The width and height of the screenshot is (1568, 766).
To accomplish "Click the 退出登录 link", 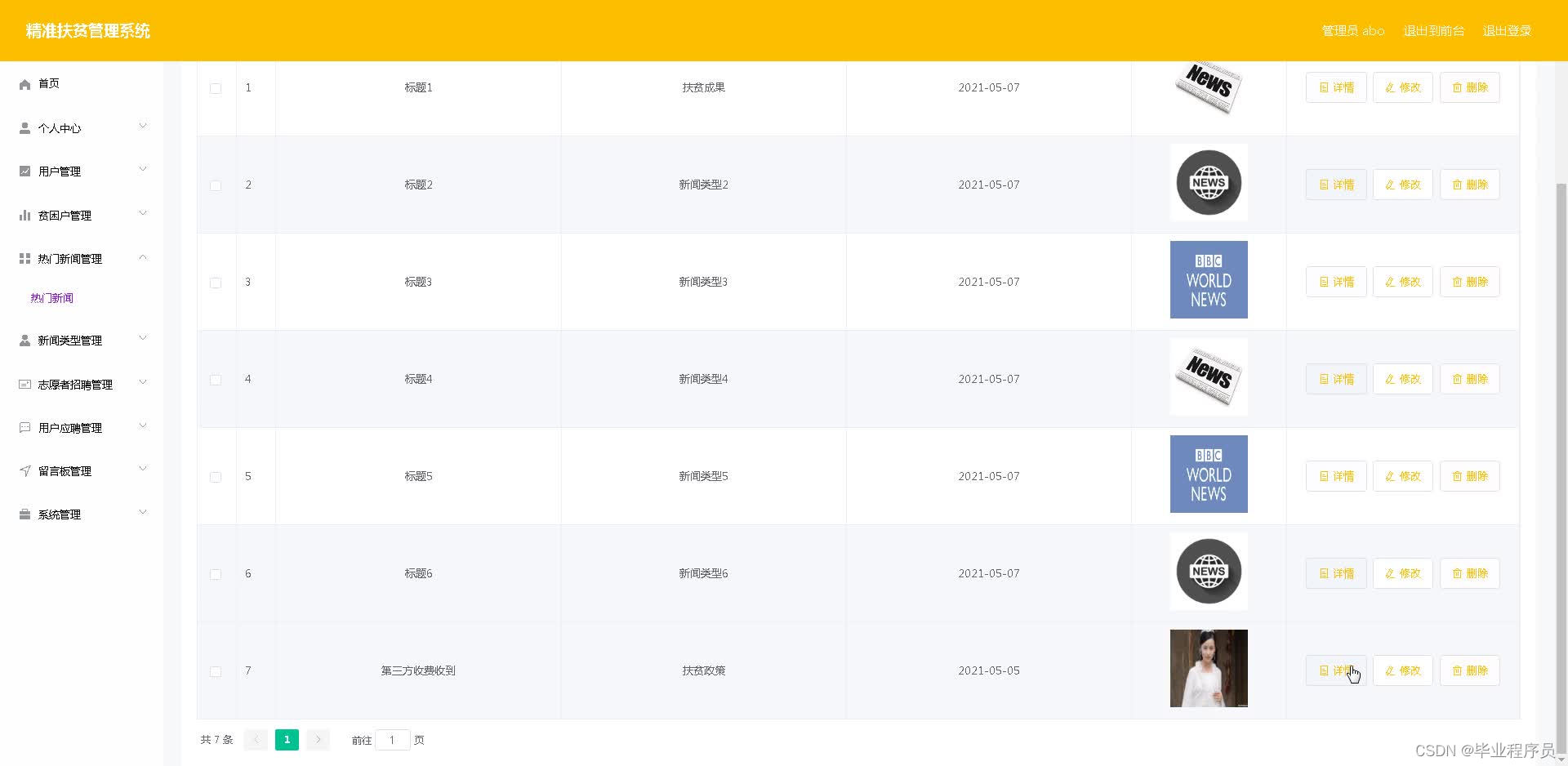I will click(x=1507, y=31).
